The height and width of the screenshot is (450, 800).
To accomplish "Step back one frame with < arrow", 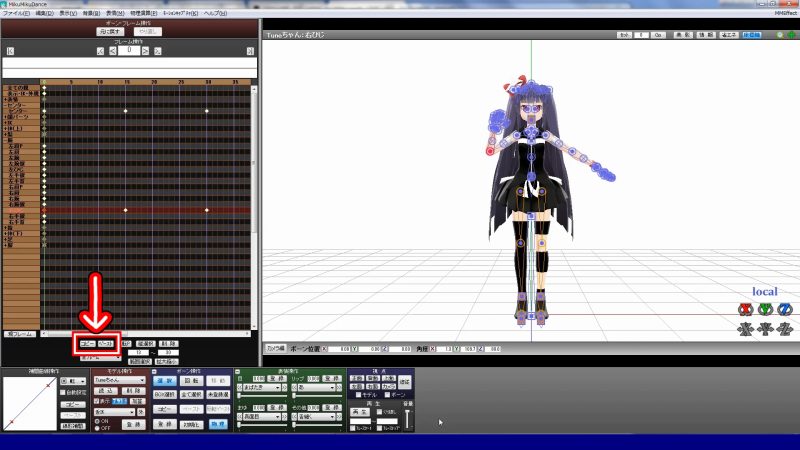I will point(113,51).
